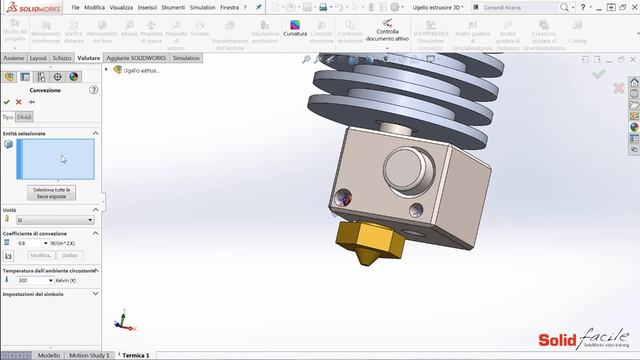Viewport: 640px width, 360px height.
Task: Open ambient temperature value dropdown arrow
Action: 51,280
